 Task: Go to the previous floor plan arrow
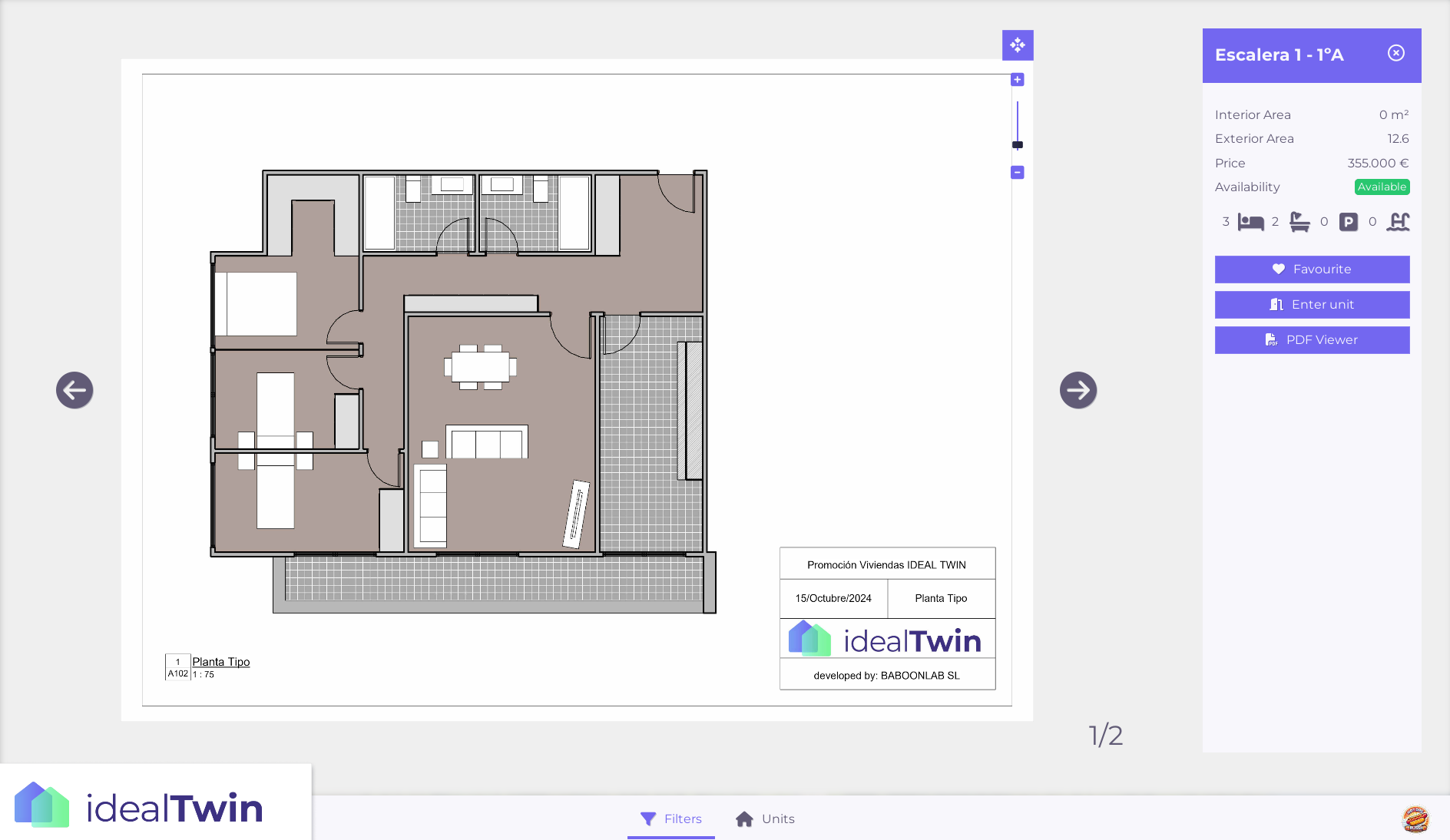tap(74, 390)
